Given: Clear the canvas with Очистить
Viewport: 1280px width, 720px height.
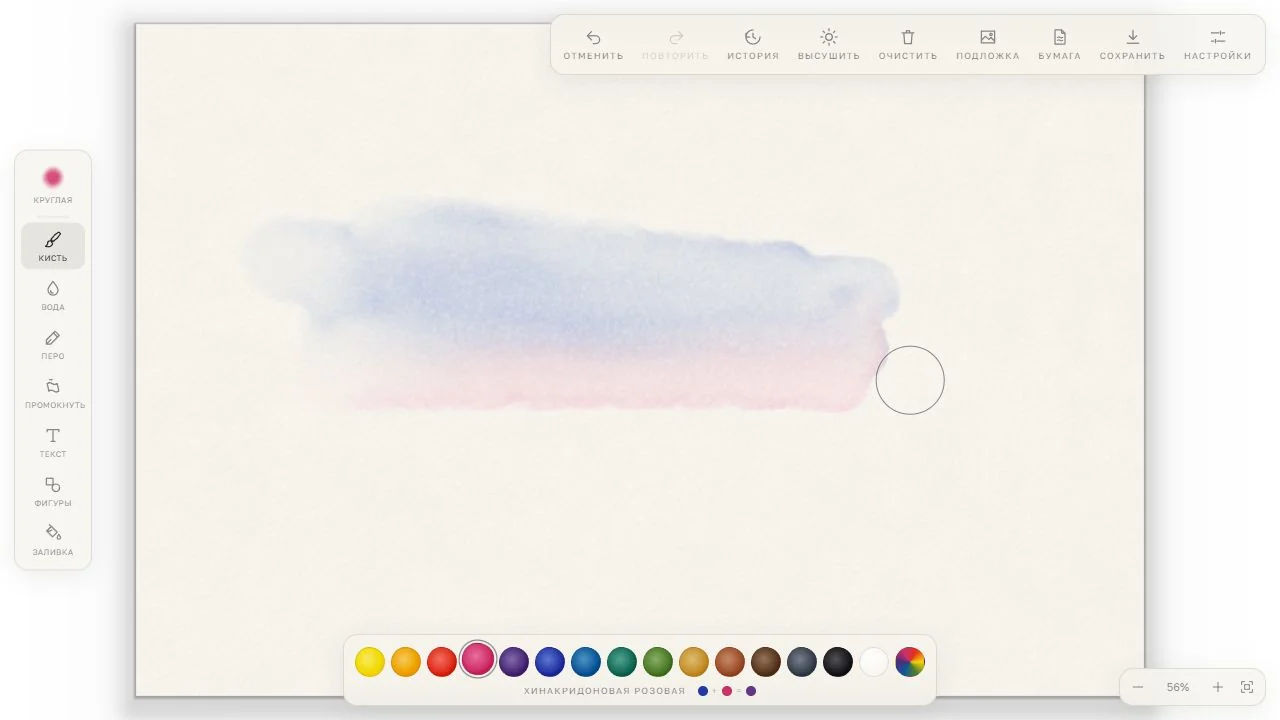Looking at the screenshot, I should pos(908,45).
